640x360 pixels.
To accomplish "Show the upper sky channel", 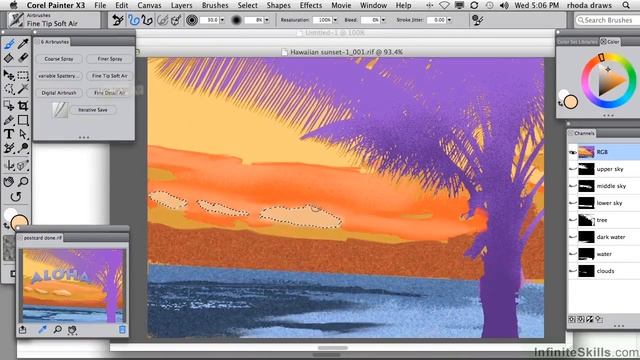I will (x=573, y=169).
